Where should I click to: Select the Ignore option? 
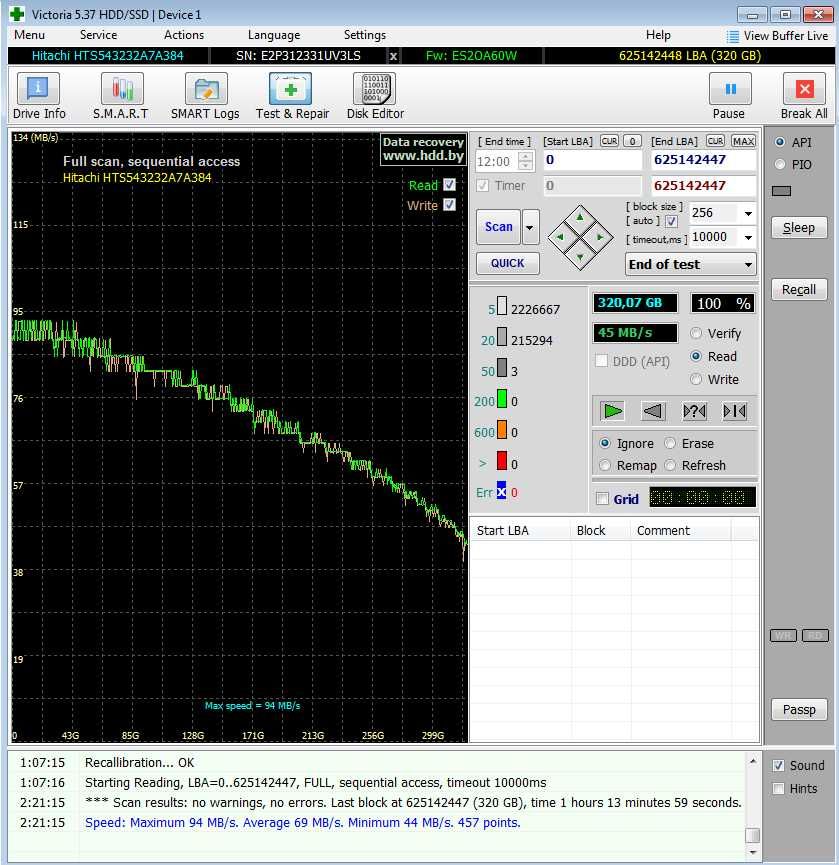tap(605, 443)
